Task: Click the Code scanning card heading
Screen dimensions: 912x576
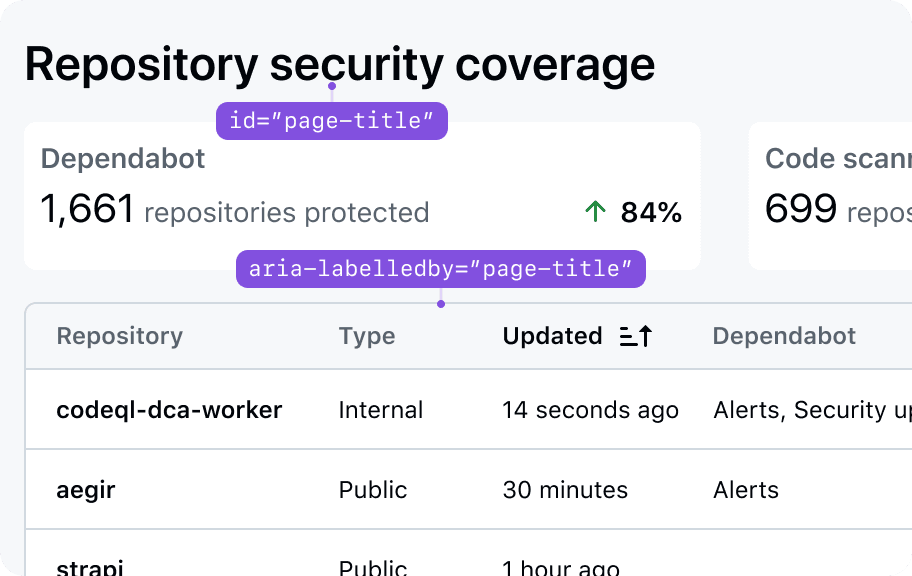Action: 838,159
